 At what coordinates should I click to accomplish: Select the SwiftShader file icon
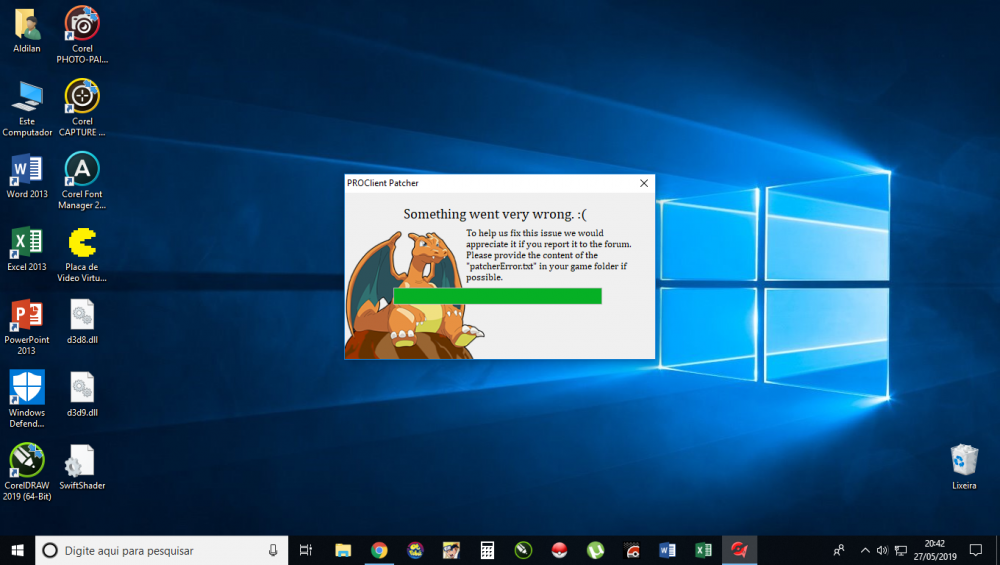(82, 462)
